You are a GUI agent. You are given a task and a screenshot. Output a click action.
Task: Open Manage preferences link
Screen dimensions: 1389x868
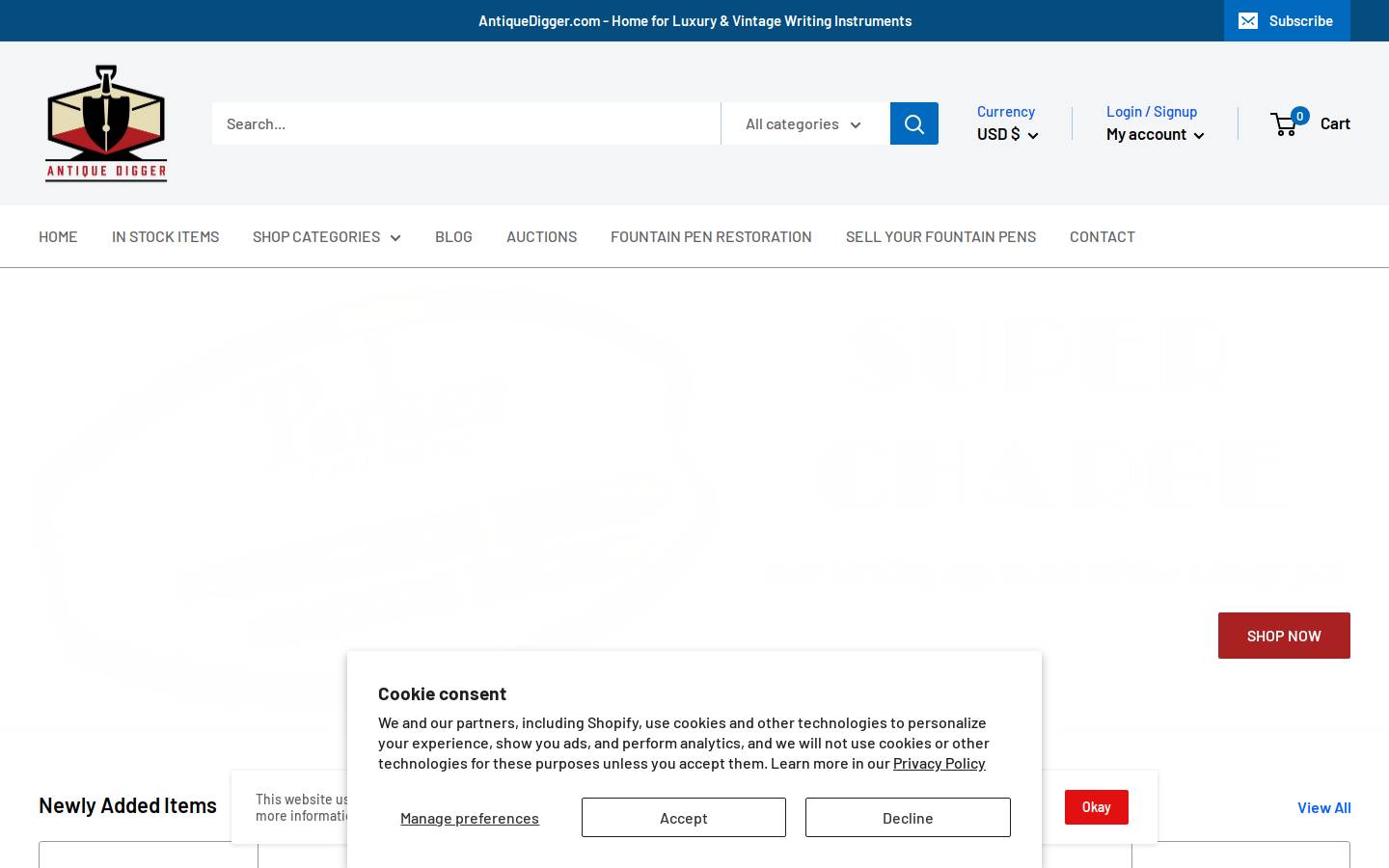[470, 818]
